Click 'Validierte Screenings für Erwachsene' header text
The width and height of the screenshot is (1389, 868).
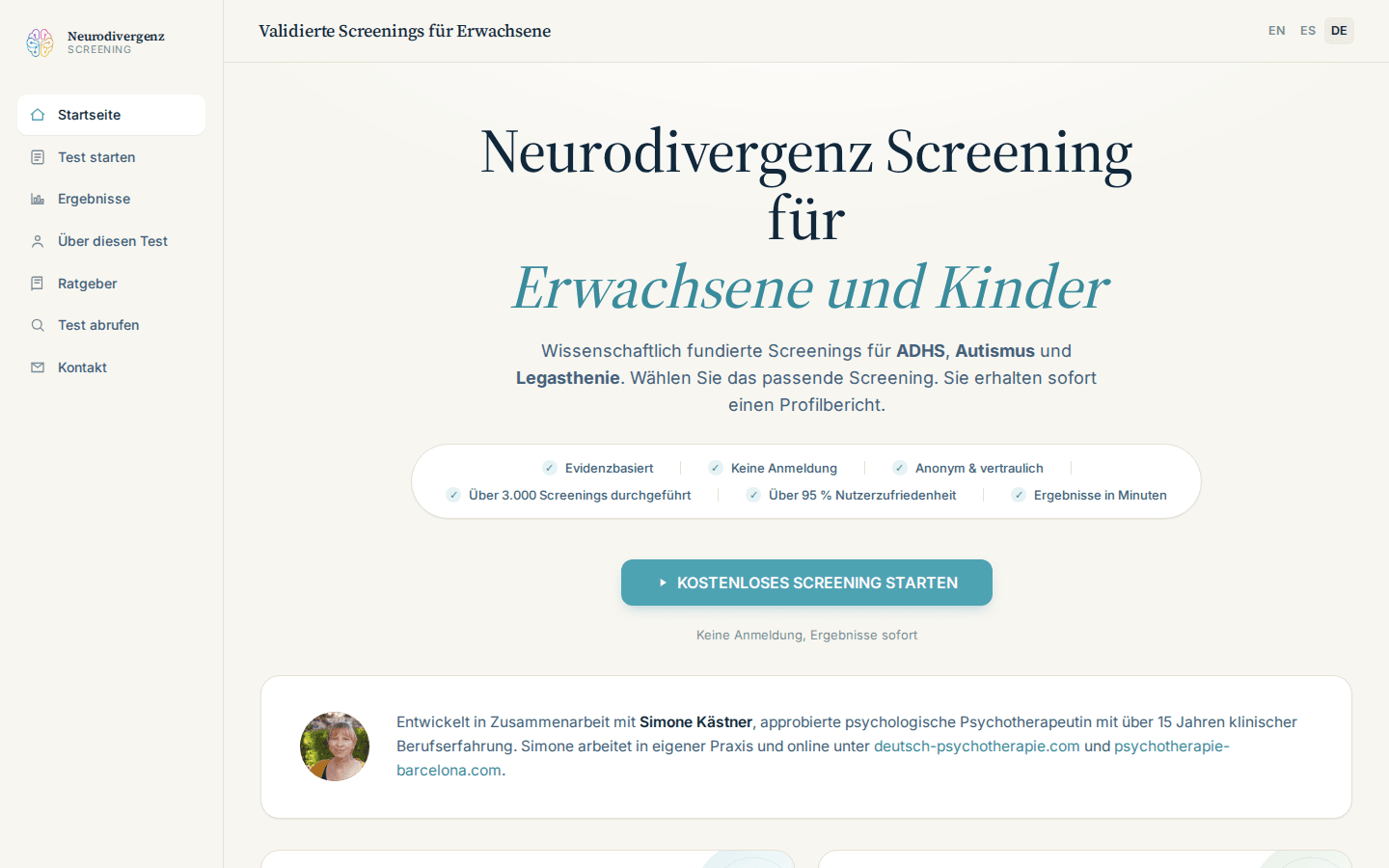point(405,31)
